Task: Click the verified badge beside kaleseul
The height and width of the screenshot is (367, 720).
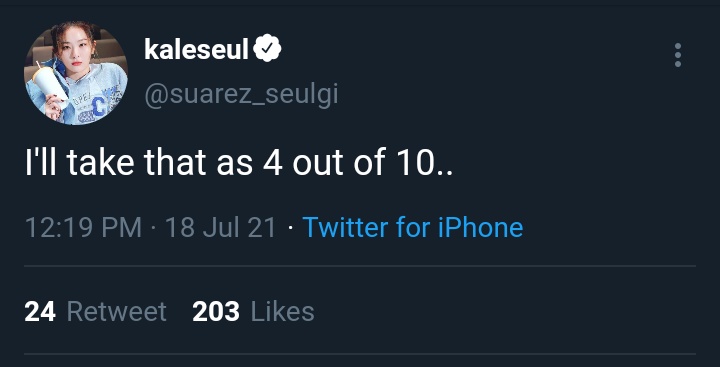Action: point(267,48)
